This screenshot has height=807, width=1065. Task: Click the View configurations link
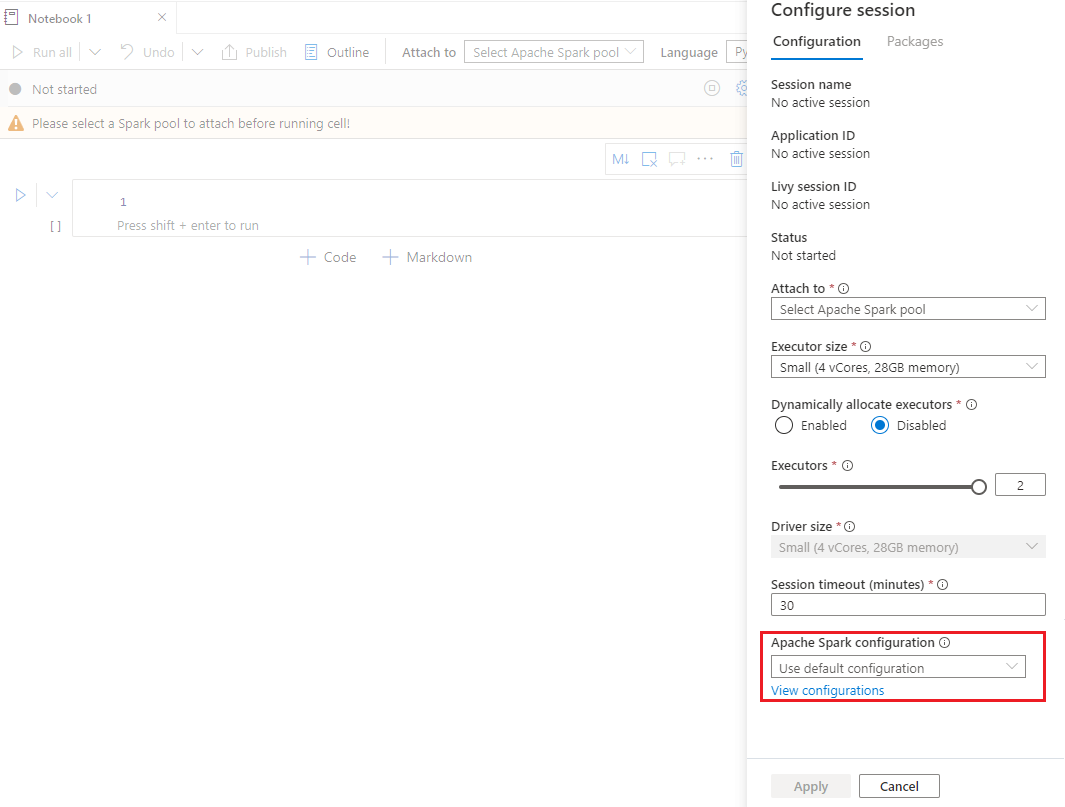click(827, 690)
